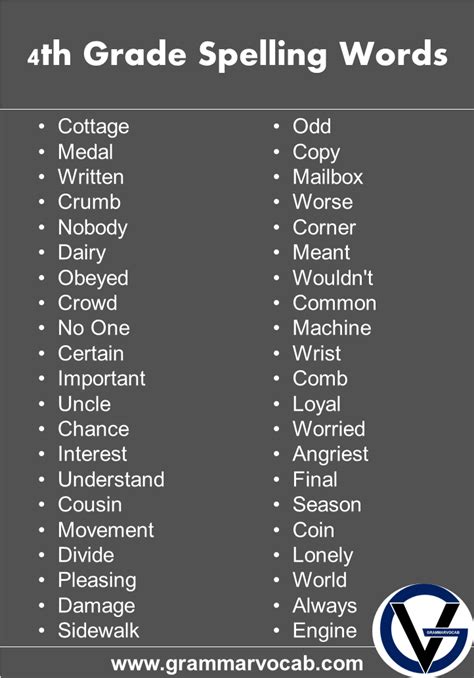Select the word Sidewalk
The height and width of the screenshot is (678, 474).
99,630
